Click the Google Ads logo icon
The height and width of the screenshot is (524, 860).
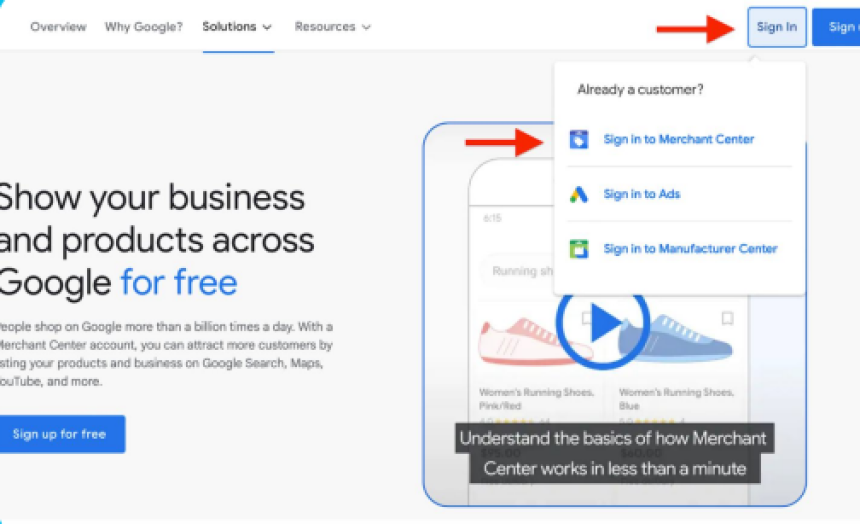[x=579, y=194]
